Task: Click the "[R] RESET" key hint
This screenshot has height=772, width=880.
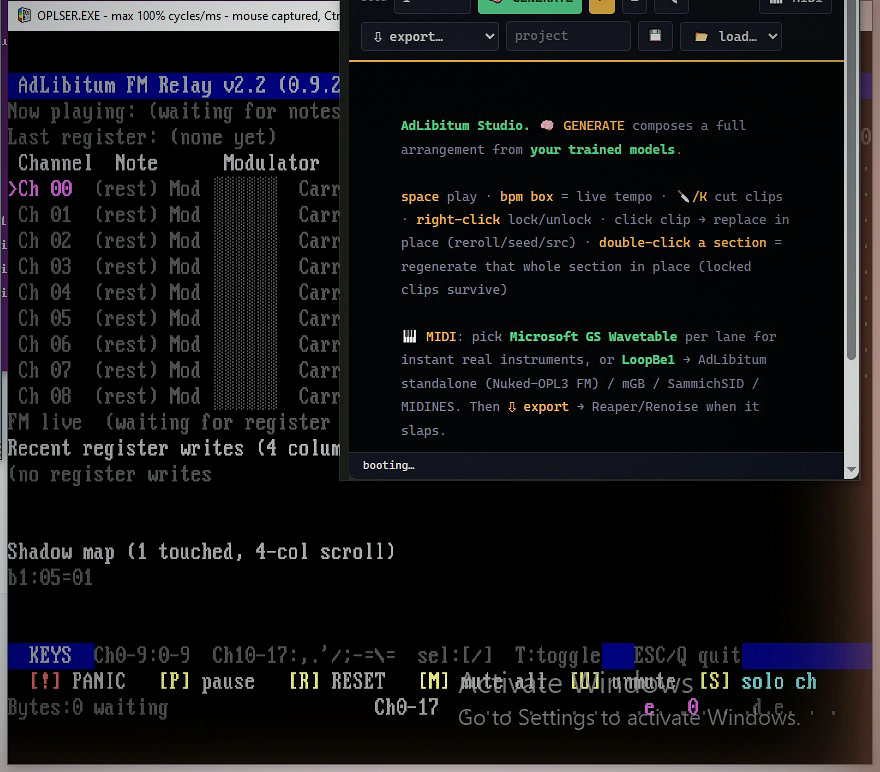Action: (x=337, y=682)
